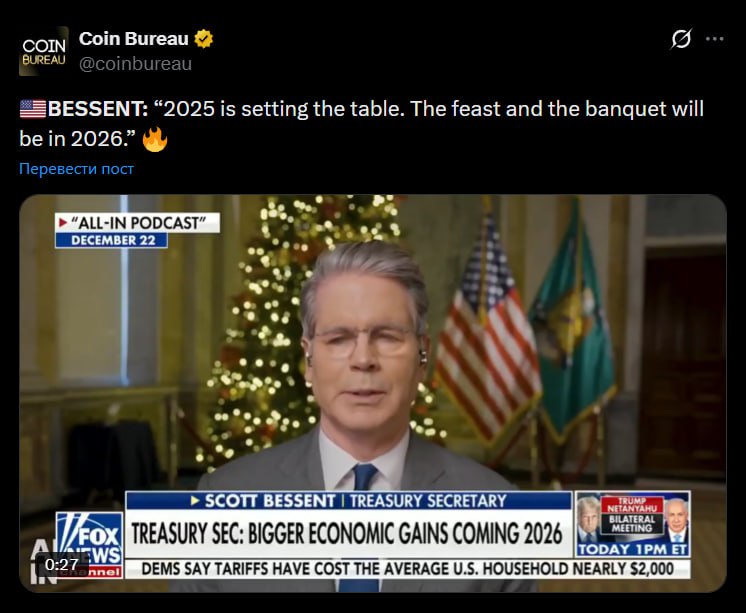Click the December 22 date banner
This screenshot has width=746, height=613.
click(111, 240)
